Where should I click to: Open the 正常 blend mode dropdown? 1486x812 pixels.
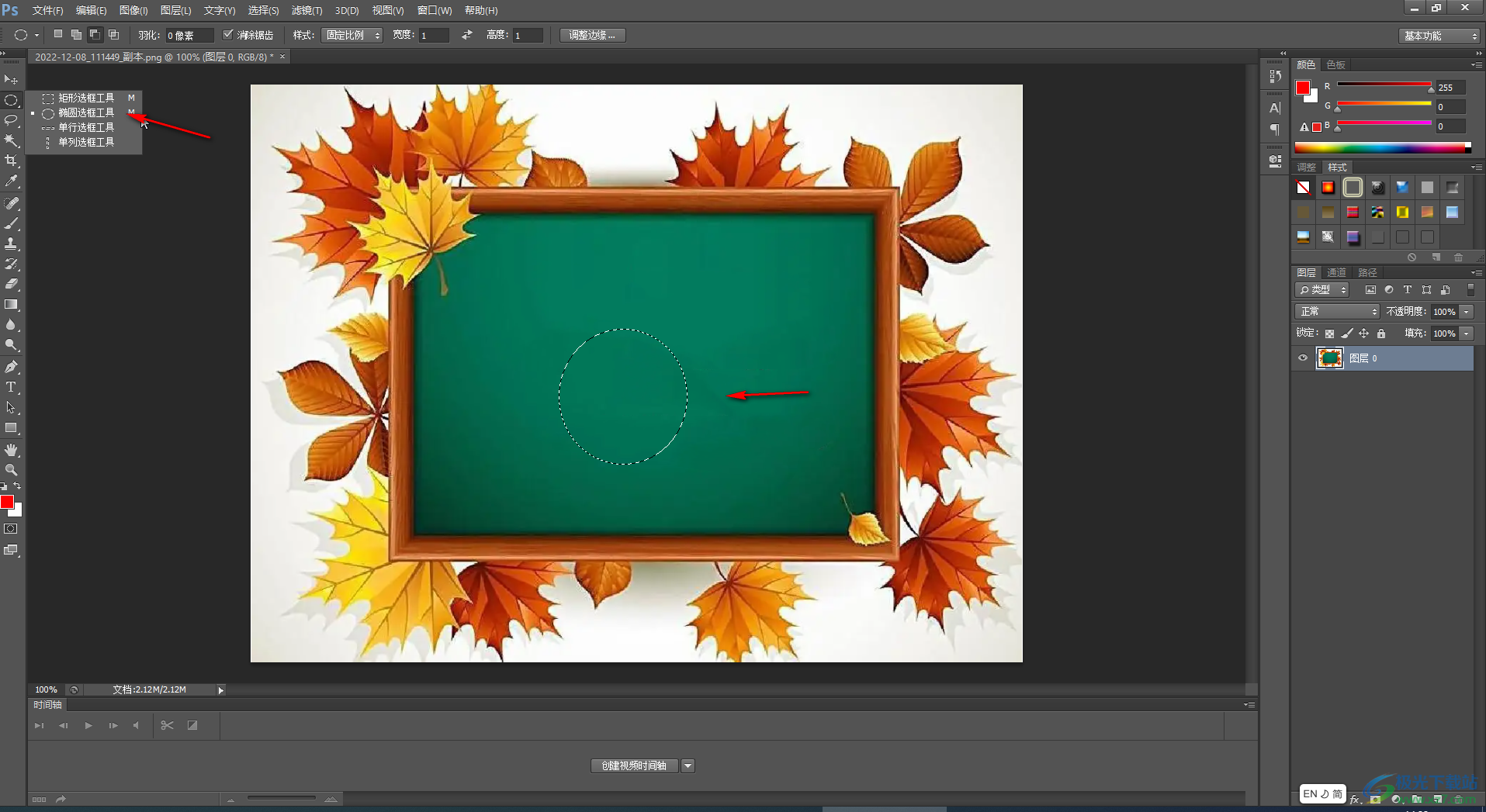(x=1337, y=312)
